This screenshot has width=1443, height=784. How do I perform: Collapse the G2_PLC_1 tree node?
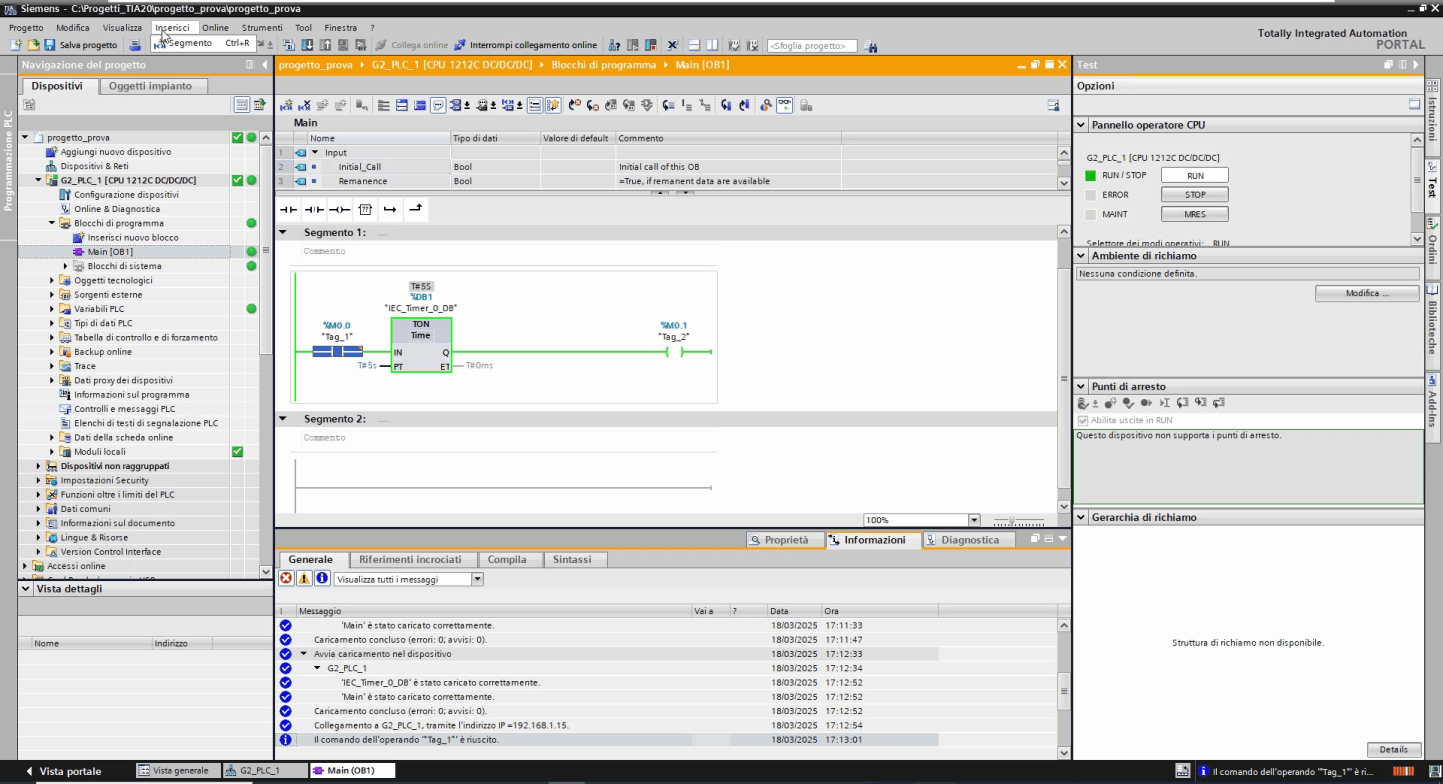coord(39,180)
